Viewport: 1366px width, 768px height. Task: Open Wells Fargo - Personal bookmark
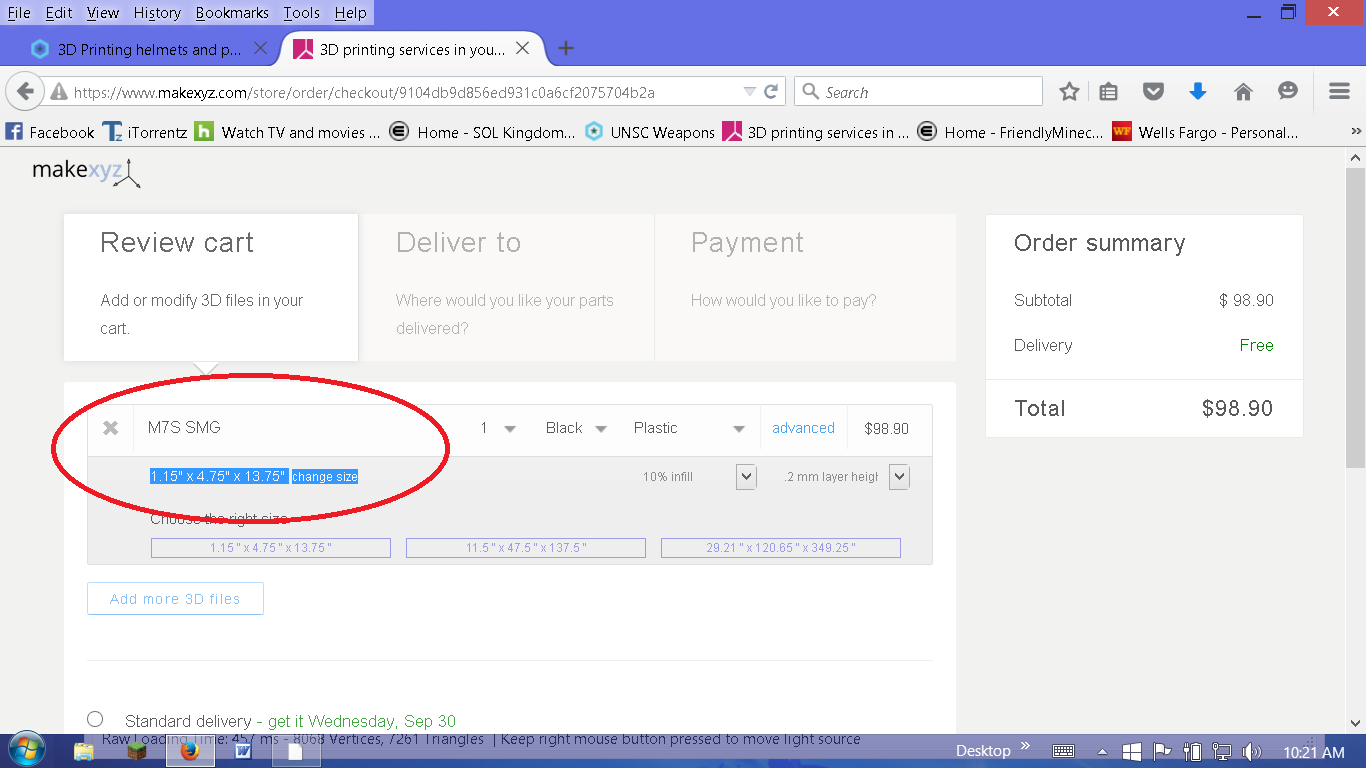[1205, 132]
